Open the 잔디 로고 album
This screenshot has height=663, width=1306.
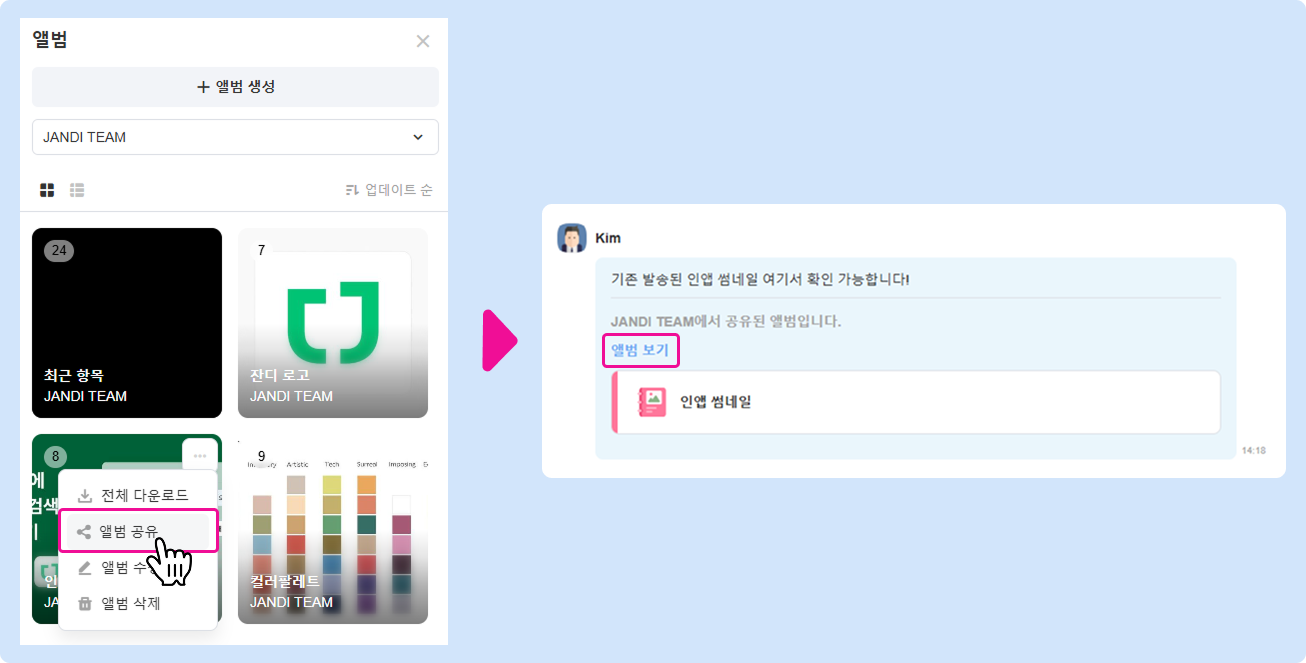(333, 323)
